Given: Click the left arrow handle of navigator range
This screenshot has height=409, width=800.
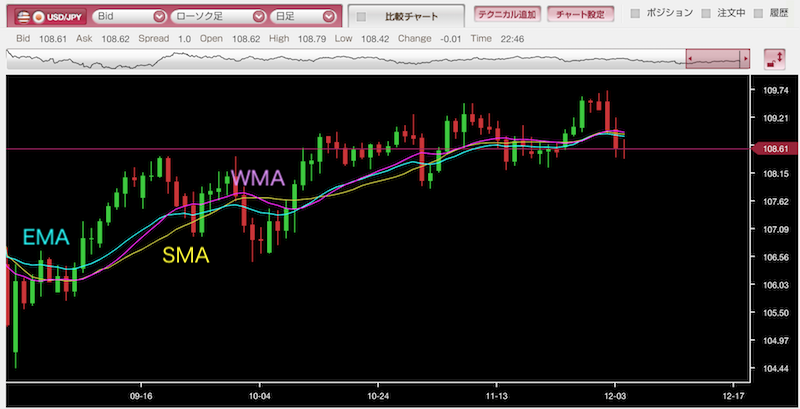Looking at the screenshot, I should (689, 60).
